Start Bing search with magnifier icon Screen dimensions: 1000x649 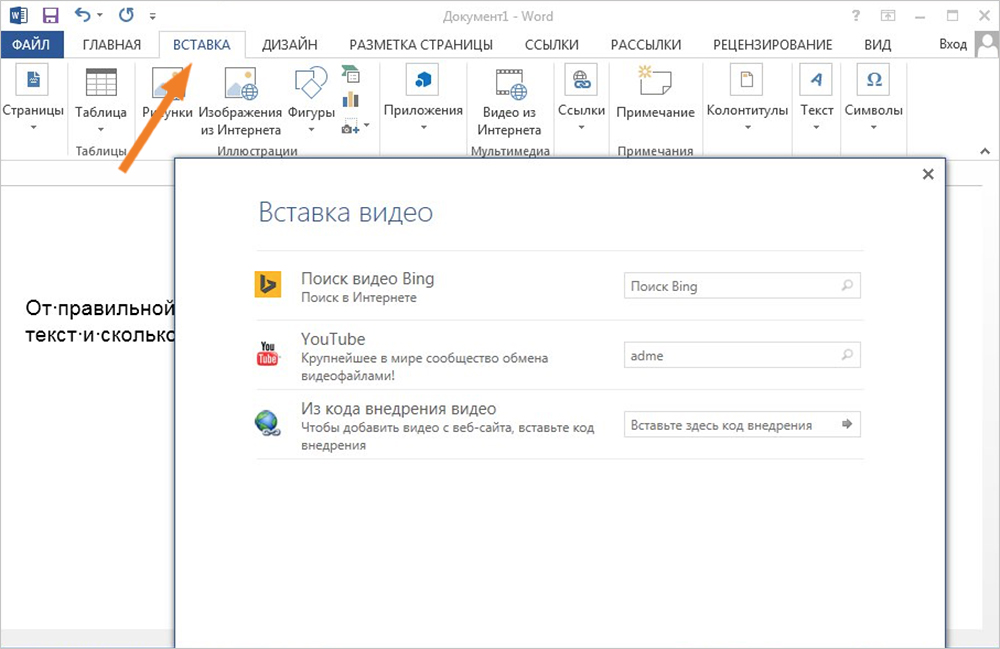pyautogui.click(x=847, y=286)
